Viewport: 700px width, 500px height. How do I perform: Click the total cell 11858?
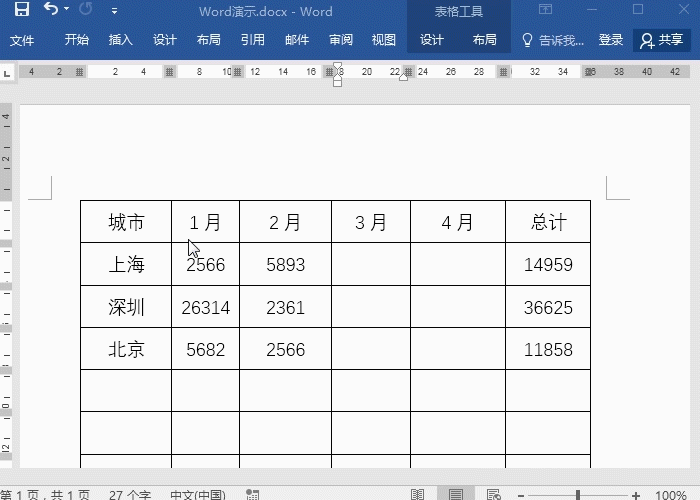(x=548, y=349)
